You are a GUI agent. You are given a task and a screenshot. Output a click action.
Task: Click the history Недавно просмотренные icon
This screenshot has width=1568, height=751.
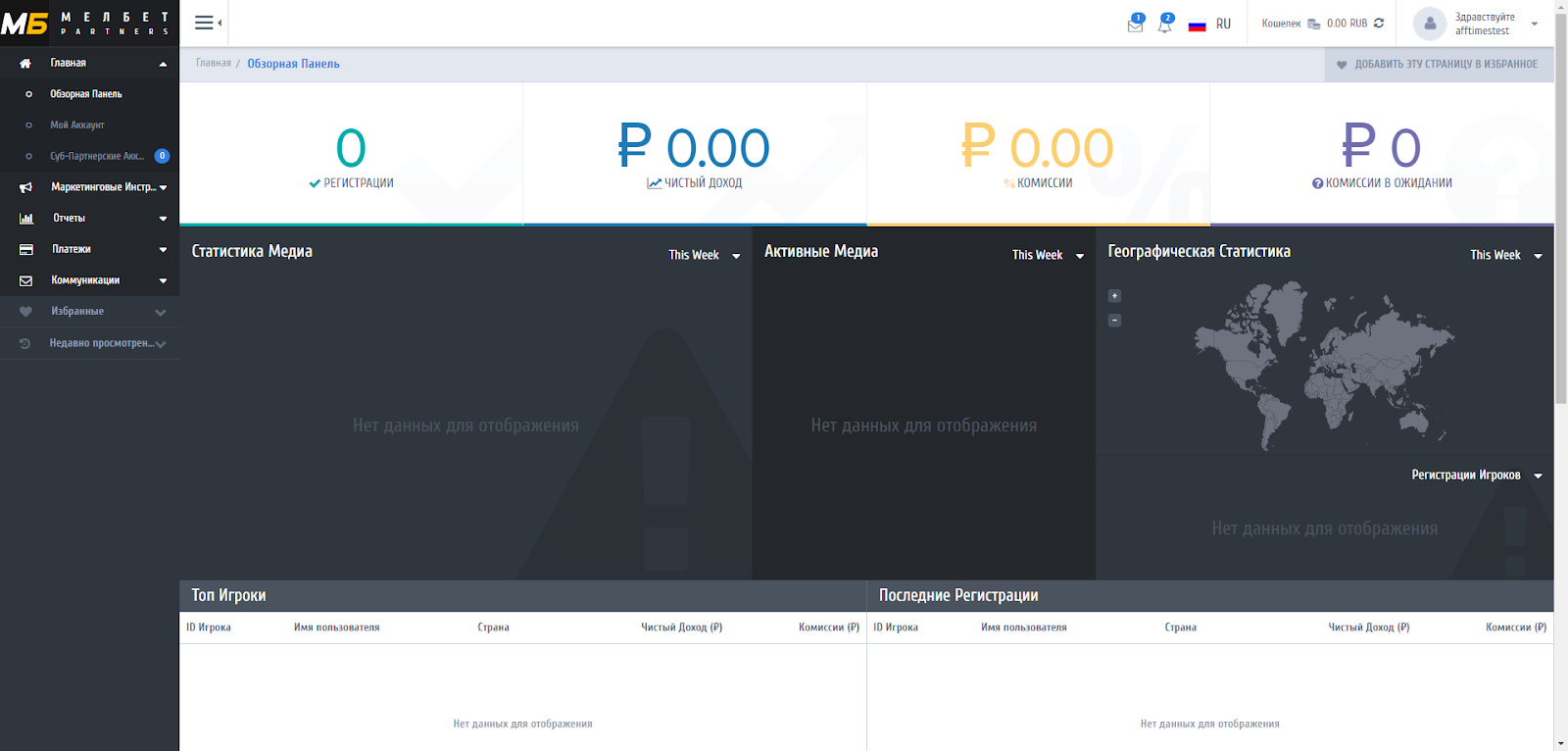[25, 343]
